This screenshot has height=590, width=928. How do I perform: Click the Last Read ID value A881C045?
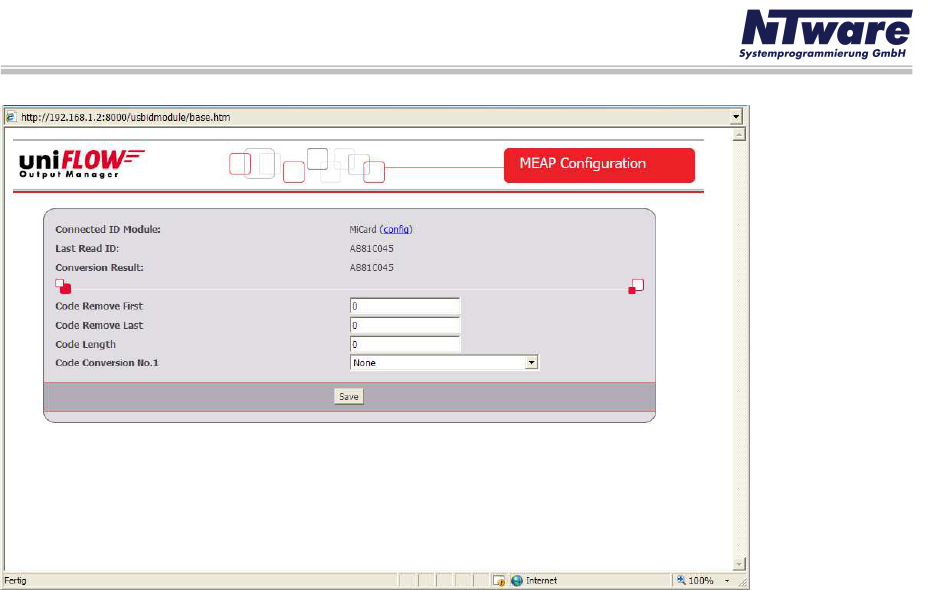click(371, 249)
